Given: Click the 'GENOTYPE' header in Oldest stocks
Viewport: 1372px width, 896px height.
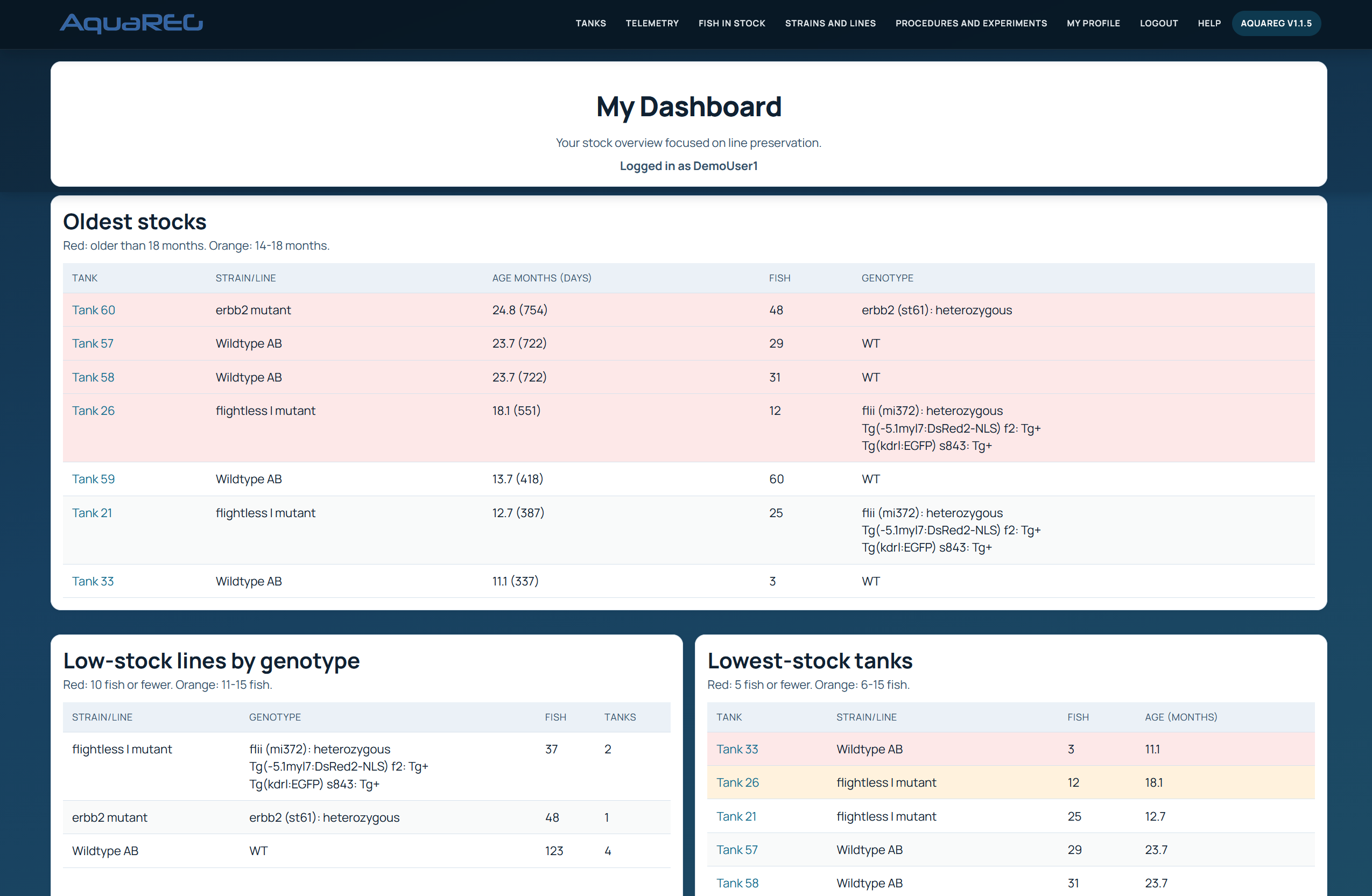Looking at the screenshot, I should pos(886,278).
